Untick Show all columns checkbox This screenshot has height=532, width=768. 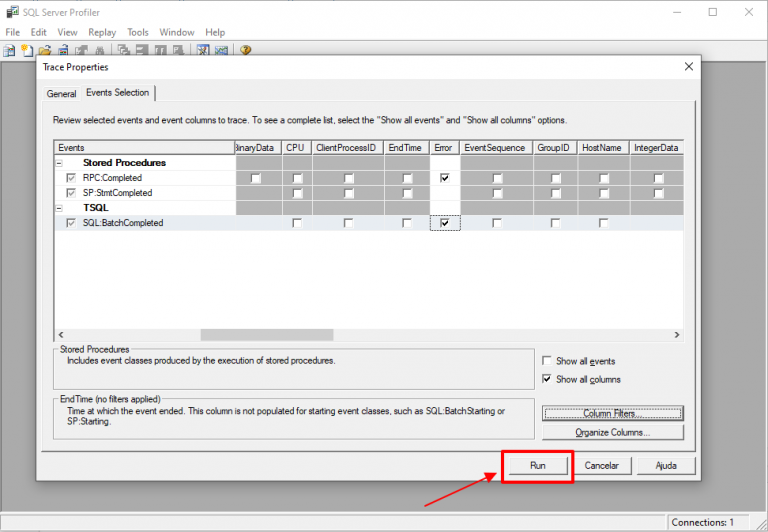coord(547,379)
